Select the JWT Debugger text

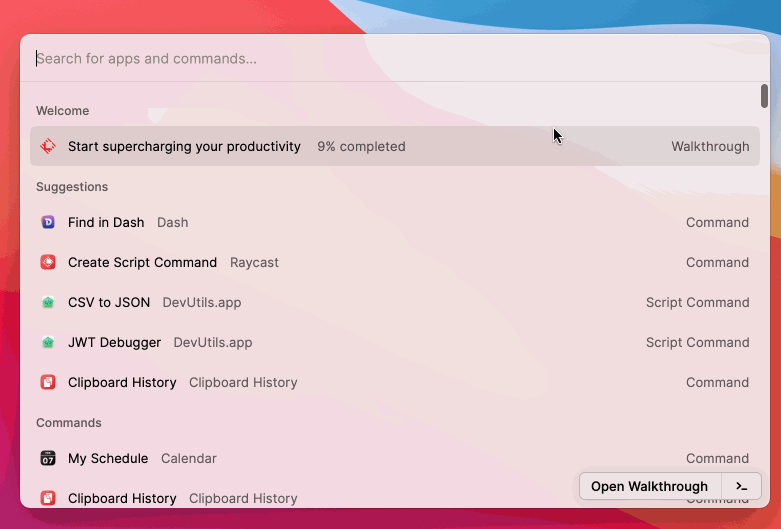click(115, 342)
